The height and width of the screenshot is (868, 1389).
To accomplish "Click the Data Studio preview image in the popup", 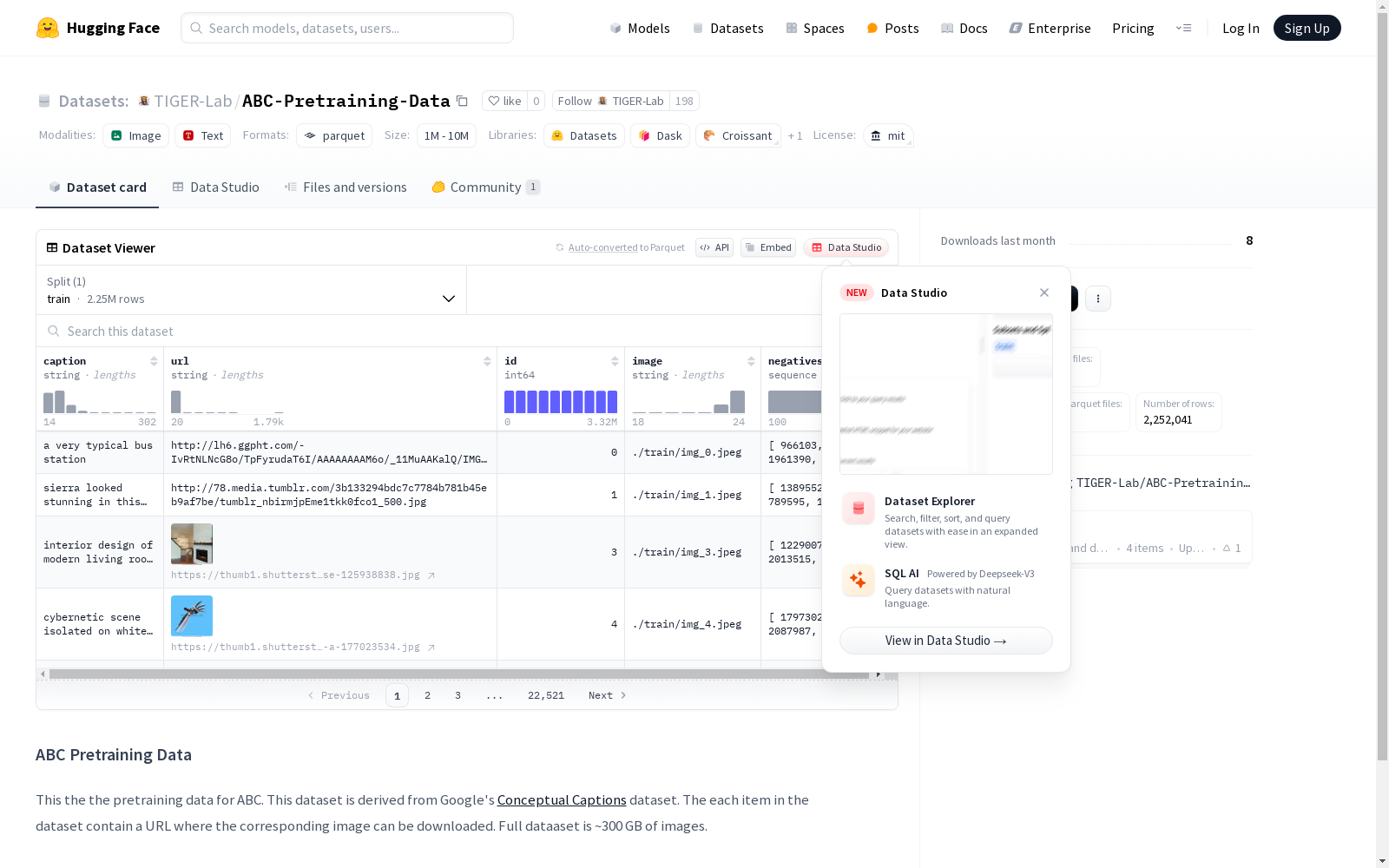I will [x=946, y=394].
